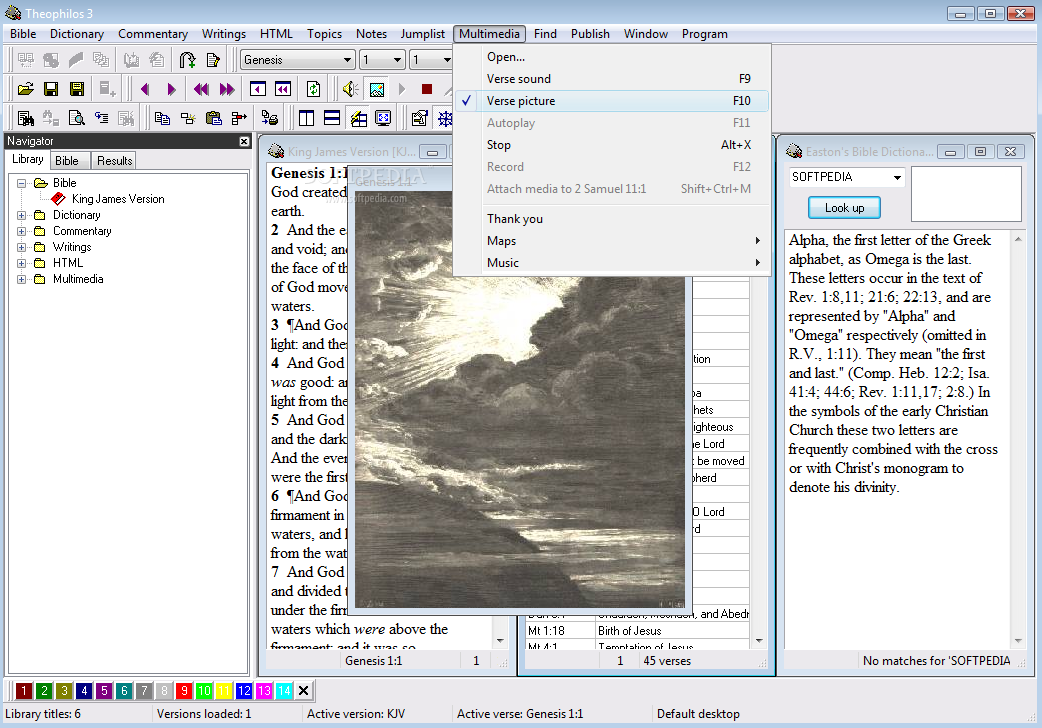Click the double purple left arrows
This screenshot has height=728, width=1042.
pyautogui.click(x=201, y=89)
